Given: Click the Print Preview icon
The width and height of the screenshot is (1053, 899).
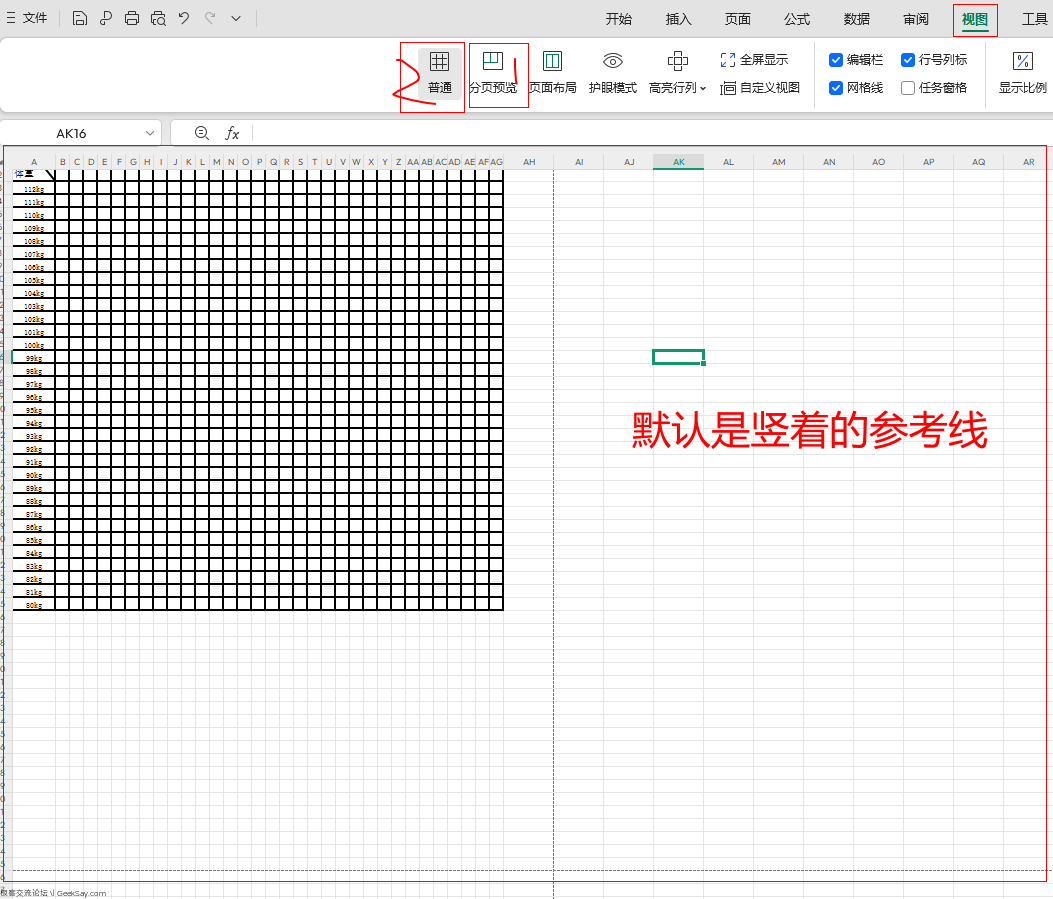Looking at the screenshot, I should tap(158, 18).
